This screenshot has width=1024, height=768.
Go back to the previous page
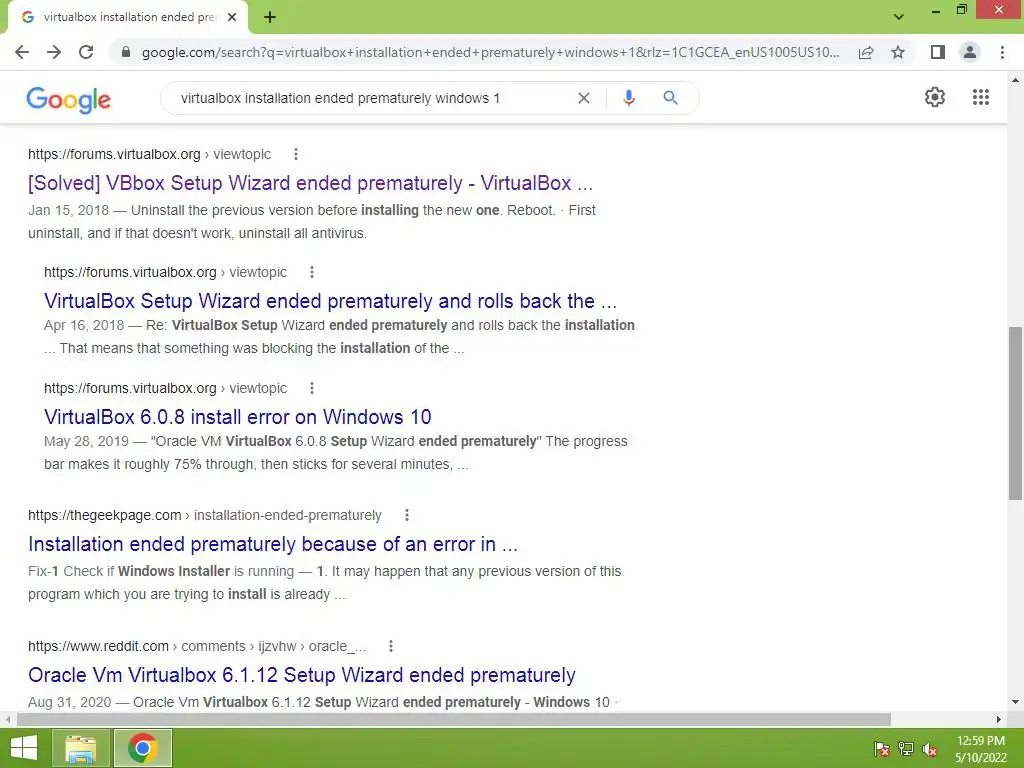pyautogui.click(x=22, y=52)
